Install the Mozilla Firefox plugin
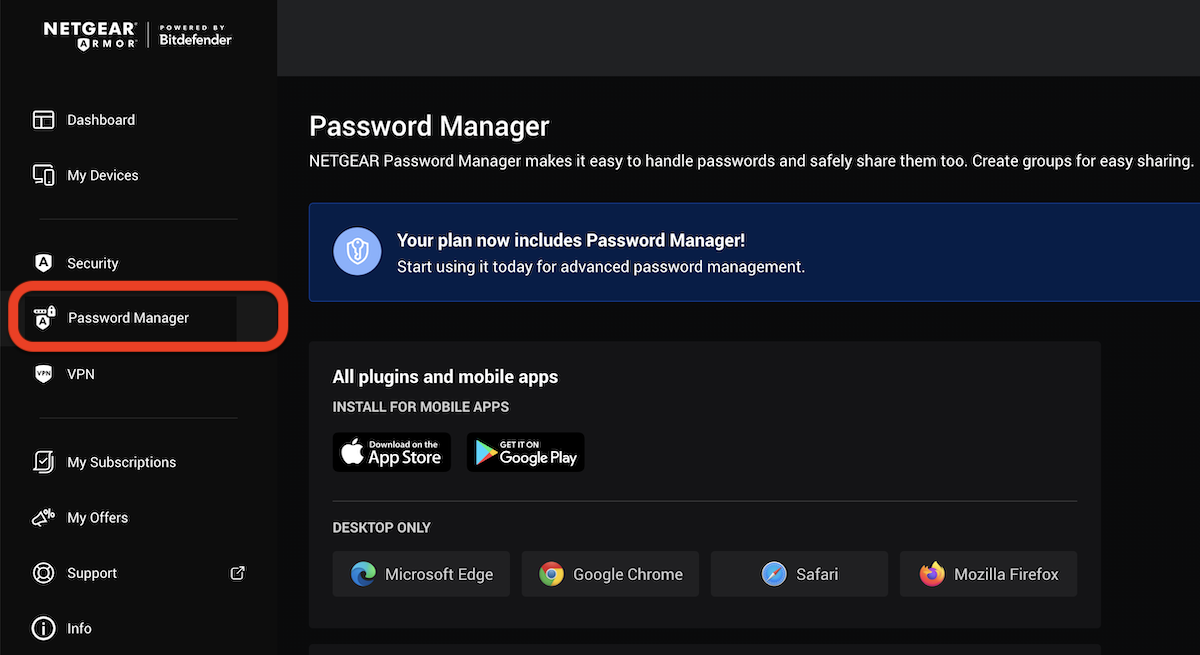1200x655 pixels. click(x=988, y=574)
